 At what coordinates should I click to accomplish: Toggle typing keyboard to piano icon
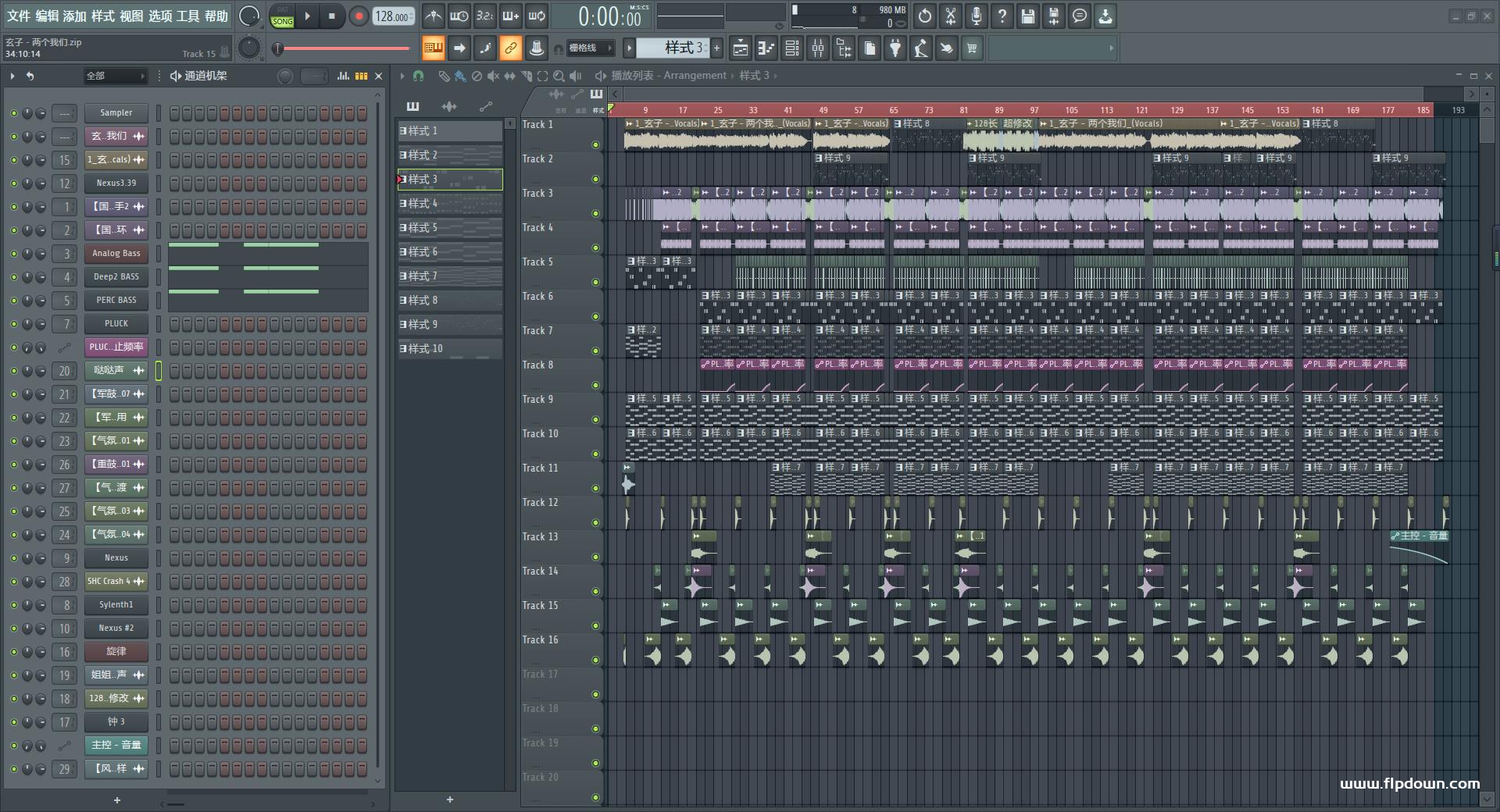click(433, 48)
